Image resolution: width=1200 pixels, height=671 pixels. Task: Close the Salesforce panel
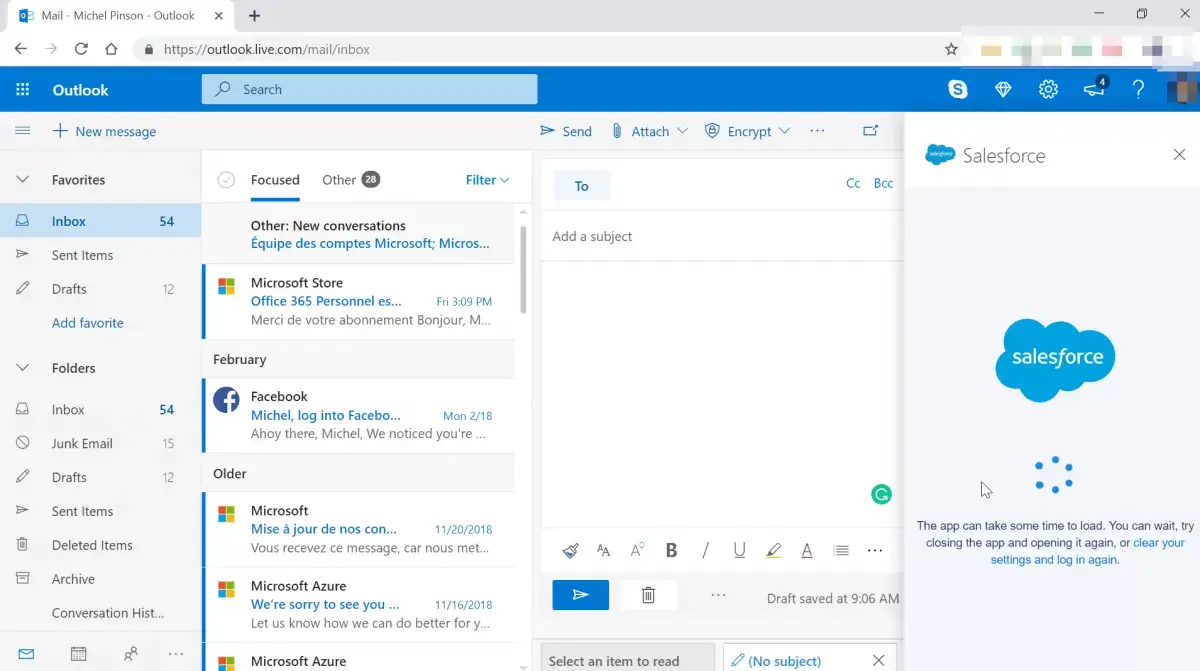[1179, 155]
